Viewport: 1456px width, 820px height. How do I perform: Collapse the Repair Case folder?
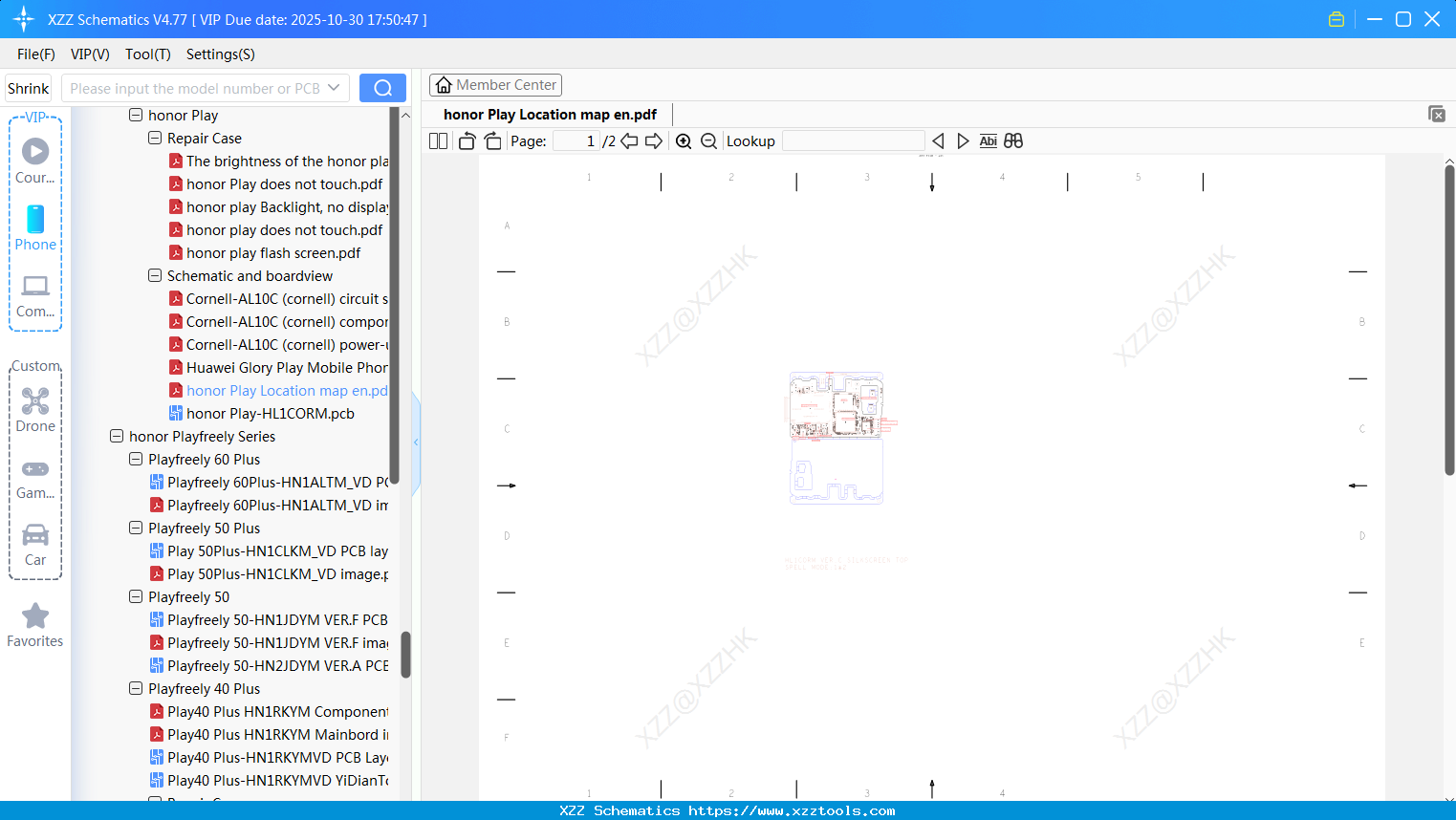[155, 138]
